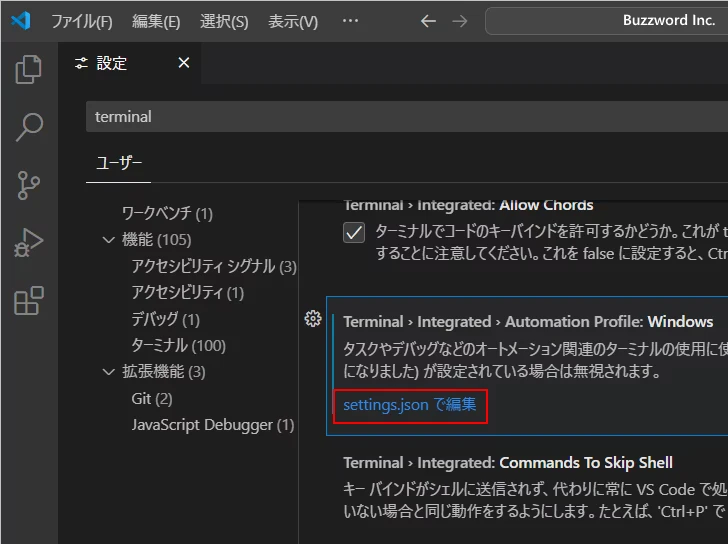
Task: Go forward with the right arrow
Action: (x=460, y=21)
